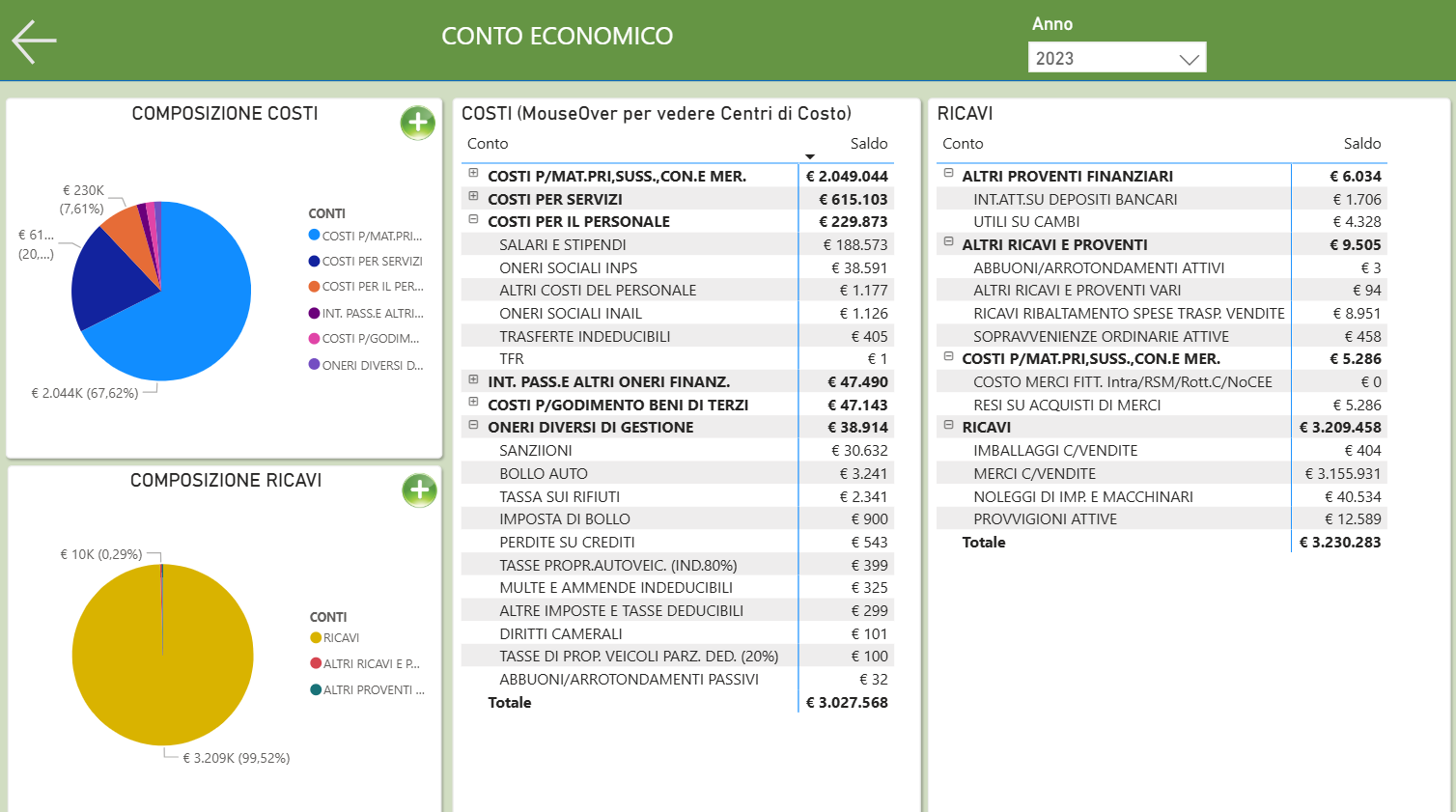Click the BOLLO AUTO row

[x=677, y=474]
